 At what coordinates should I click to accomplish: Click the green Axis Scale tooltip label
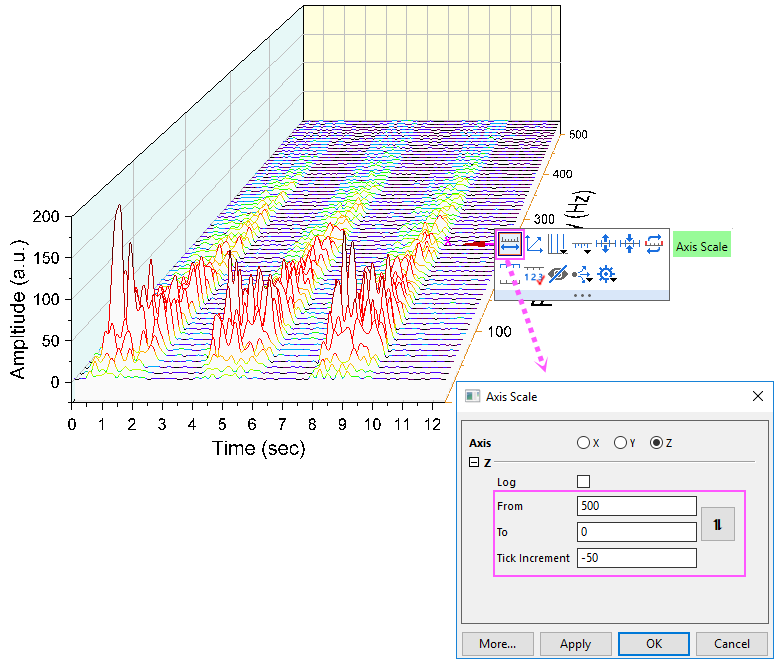[x=702, y=246]
